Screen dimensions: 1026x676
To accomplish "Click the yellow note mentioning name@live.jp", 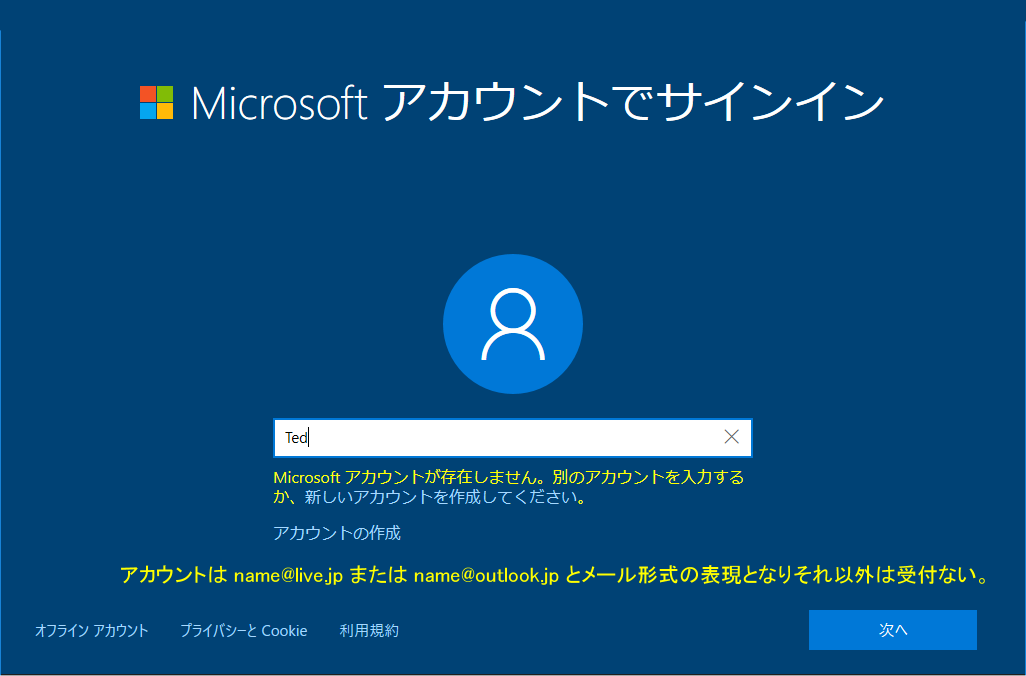I will point(555,575).
